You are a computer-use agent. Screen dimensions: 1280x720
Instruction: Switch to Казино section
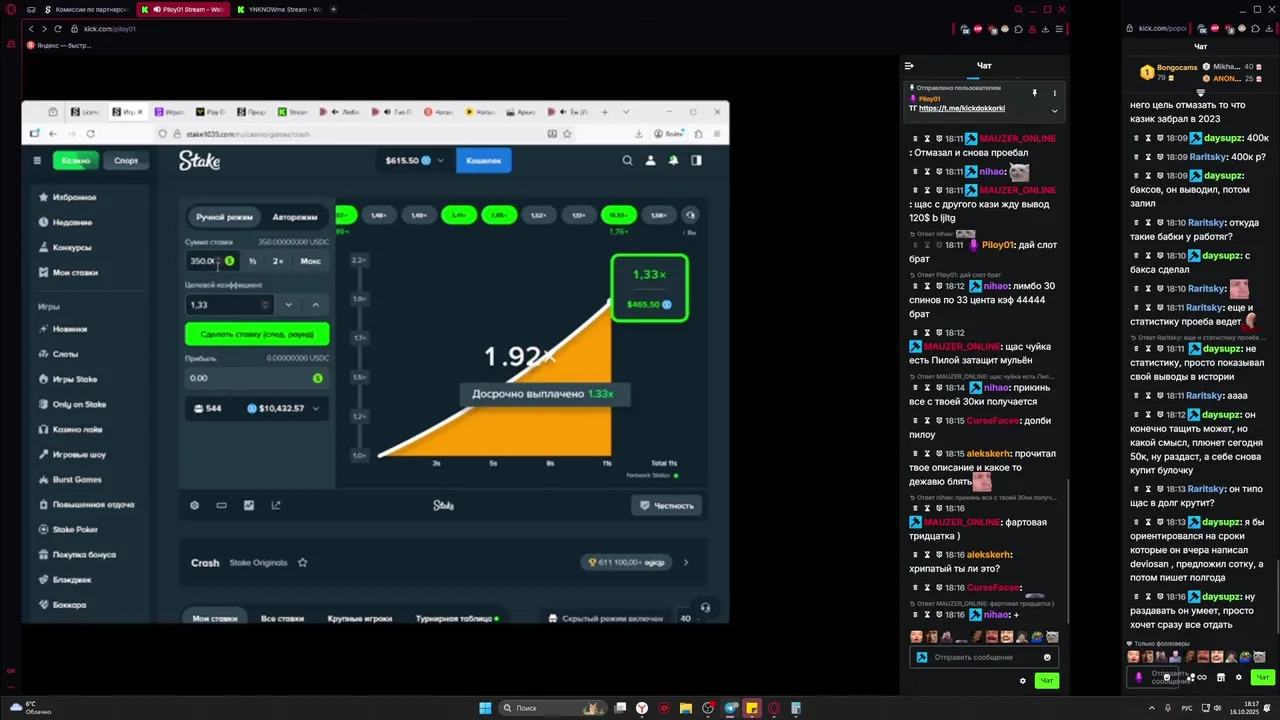tap(76, 160)
